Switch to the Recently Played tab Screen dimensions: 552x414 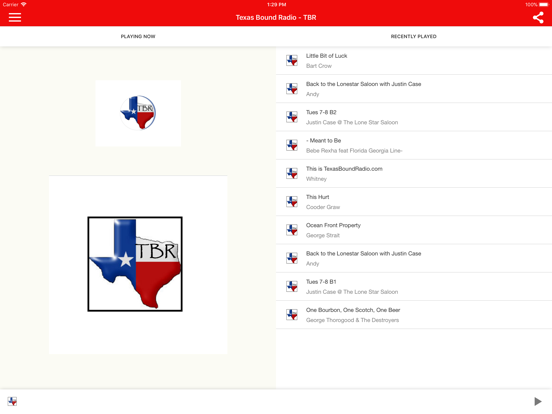pos(414,36)
